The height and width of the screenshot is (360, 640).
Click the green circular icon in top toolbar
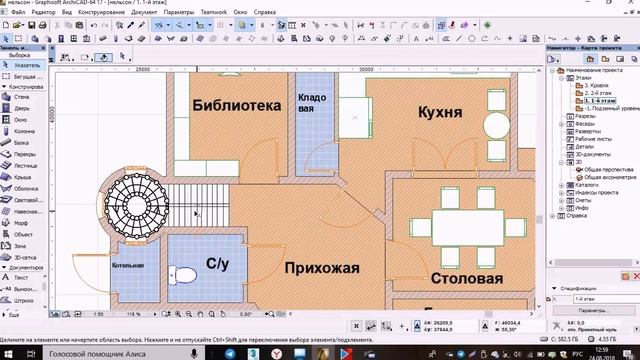coord(487,25)
